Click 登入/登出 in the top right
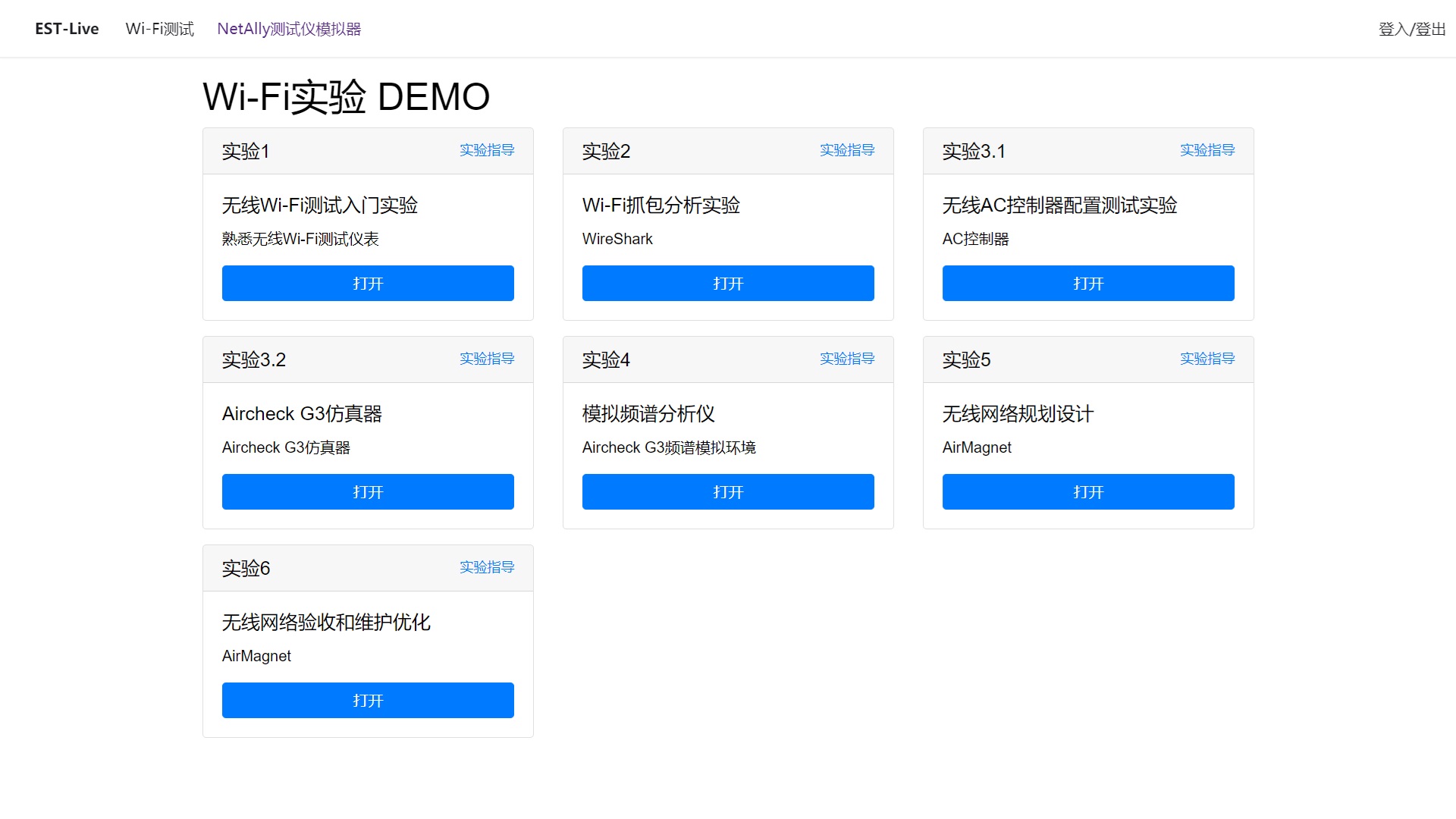The image size is (1456, 819). tap(1412, 29)
